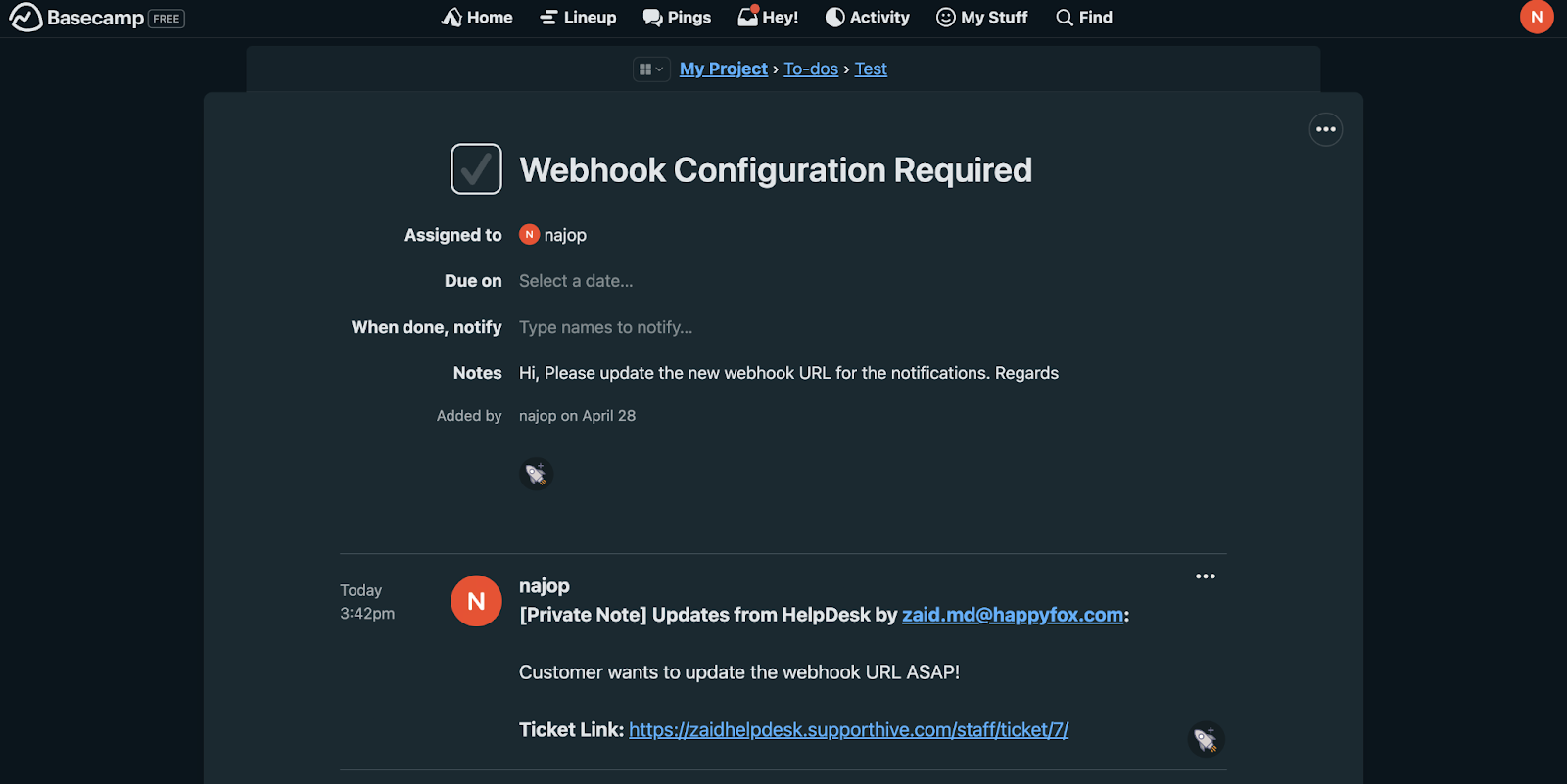
Task: Go to My Project breadcrumb
Action: [724, 69]
